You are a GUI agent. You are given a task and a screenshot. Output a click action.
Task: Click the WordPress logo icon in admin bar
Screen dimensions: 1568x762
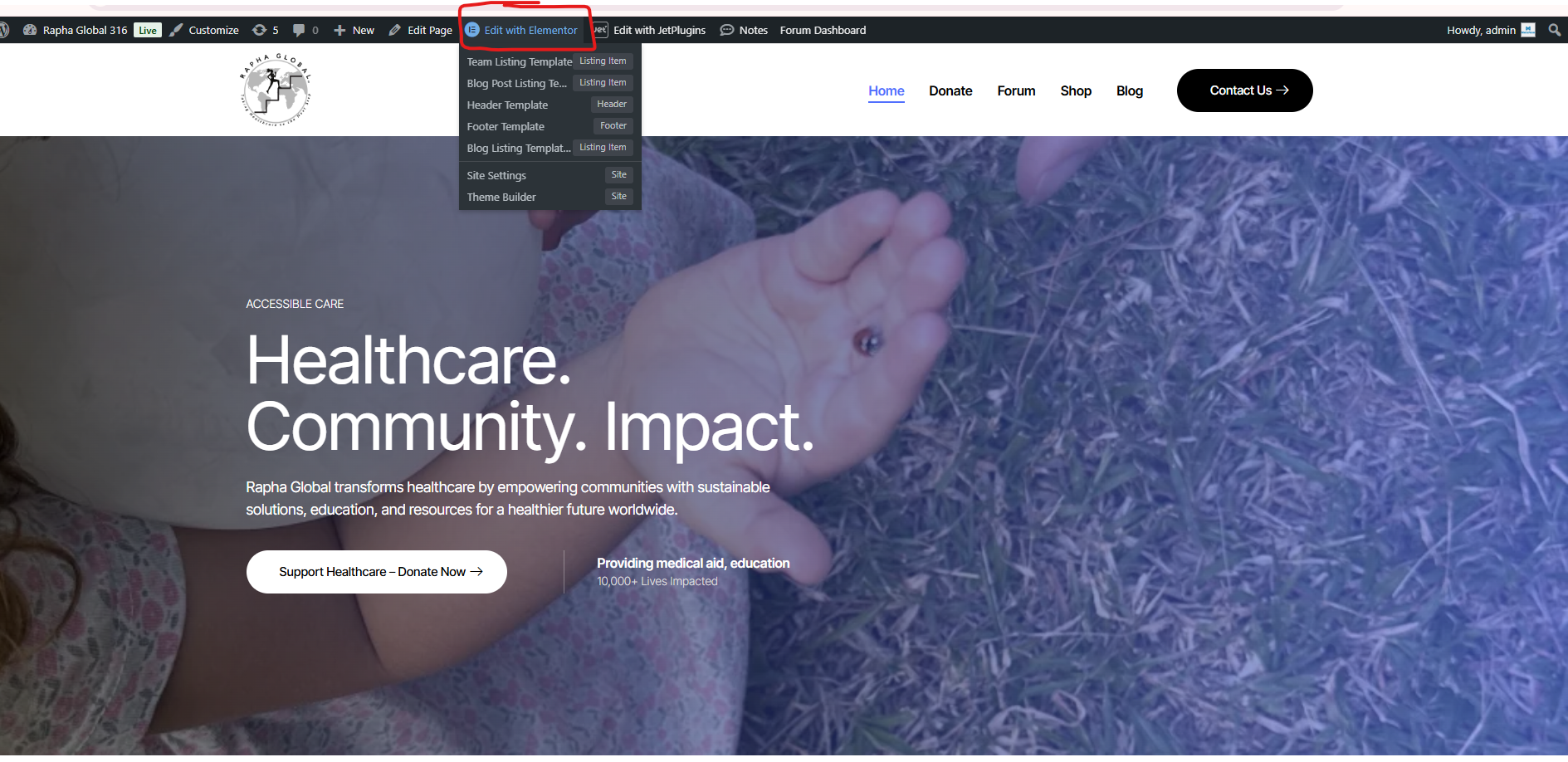tap(3, 30)
